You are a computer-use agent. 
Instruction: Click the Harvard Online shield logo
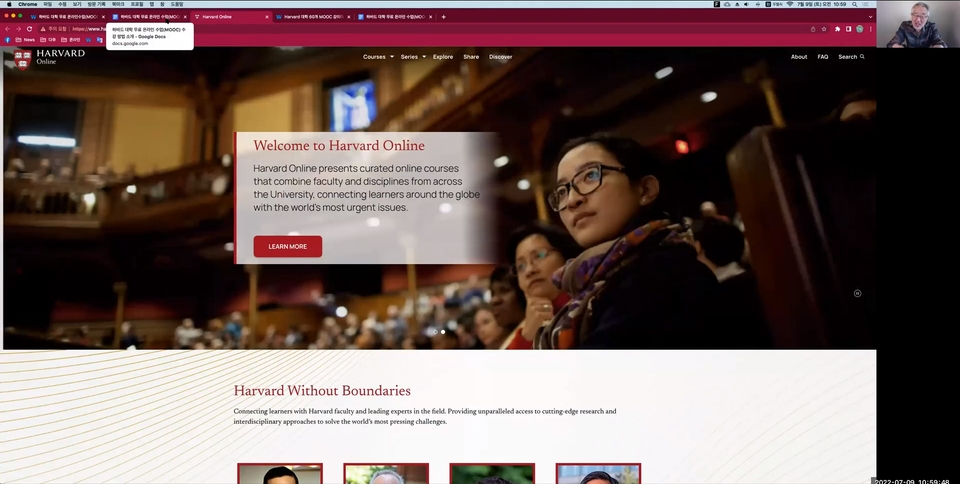(23, 59)
